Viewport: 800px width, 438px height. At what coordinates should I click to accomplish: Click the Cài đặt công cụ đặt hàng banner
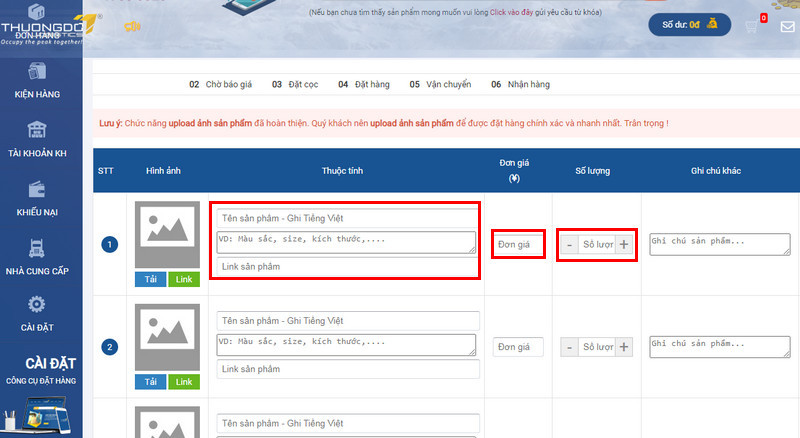click(41, 393)
